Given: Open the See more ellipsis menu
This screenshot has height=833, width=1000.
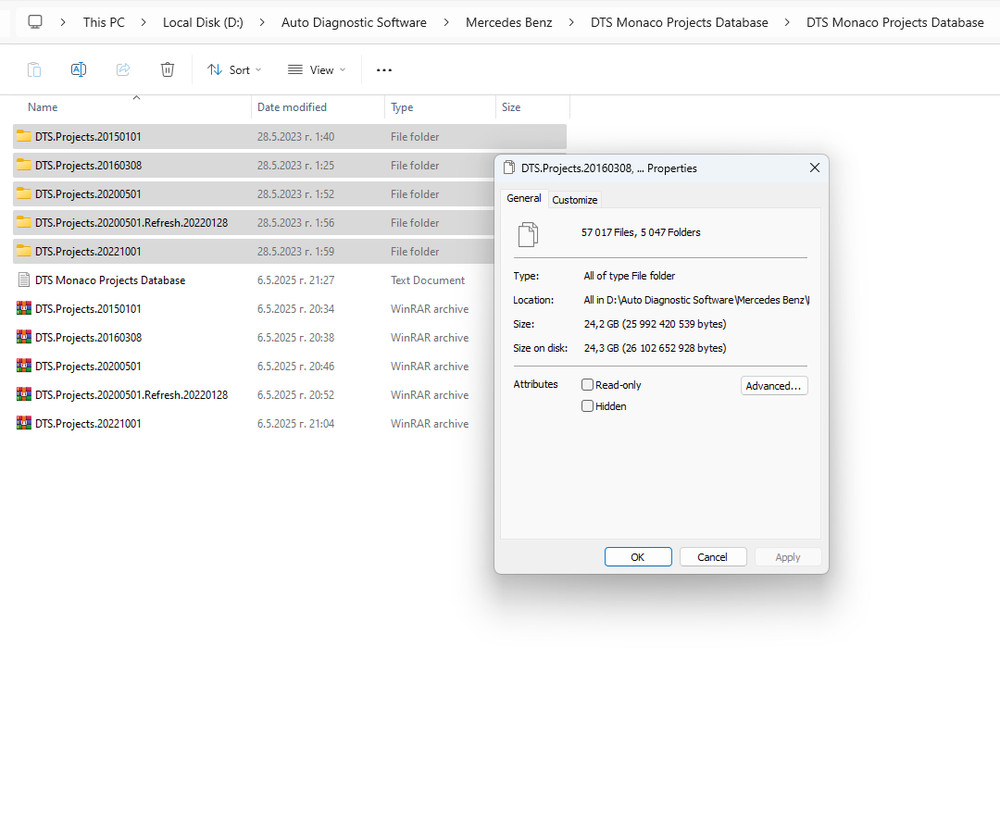Looking at the screenshot, I should [384, 70].
